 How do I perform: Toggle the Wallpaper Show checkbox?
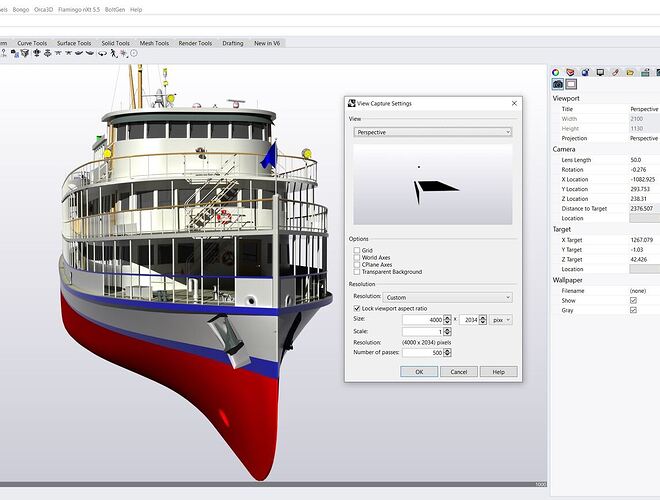coord(633,301)
